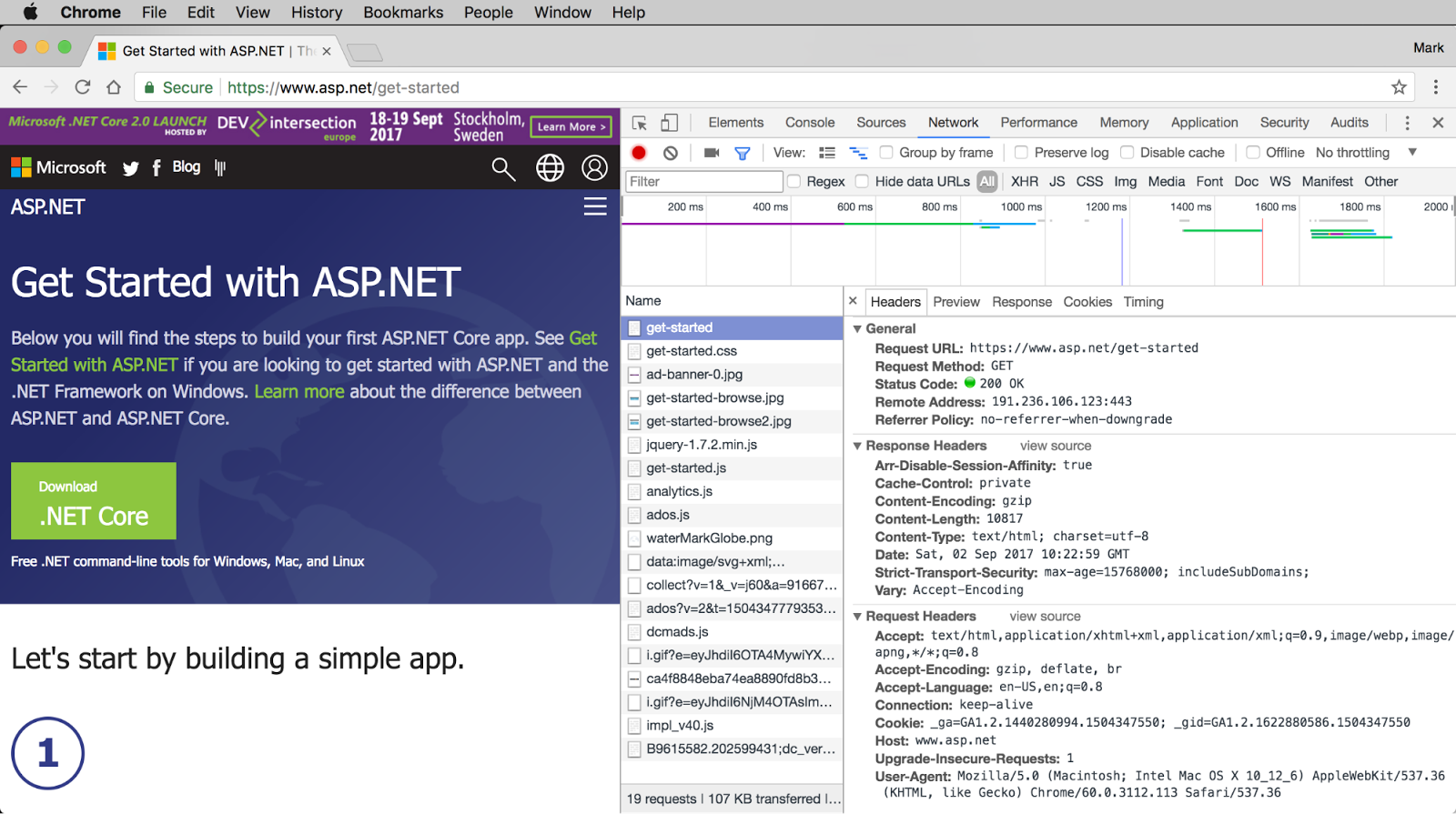1456x814 pixels.
Task: Open the No throttling dropdown
Action: tap(1366, 153)
